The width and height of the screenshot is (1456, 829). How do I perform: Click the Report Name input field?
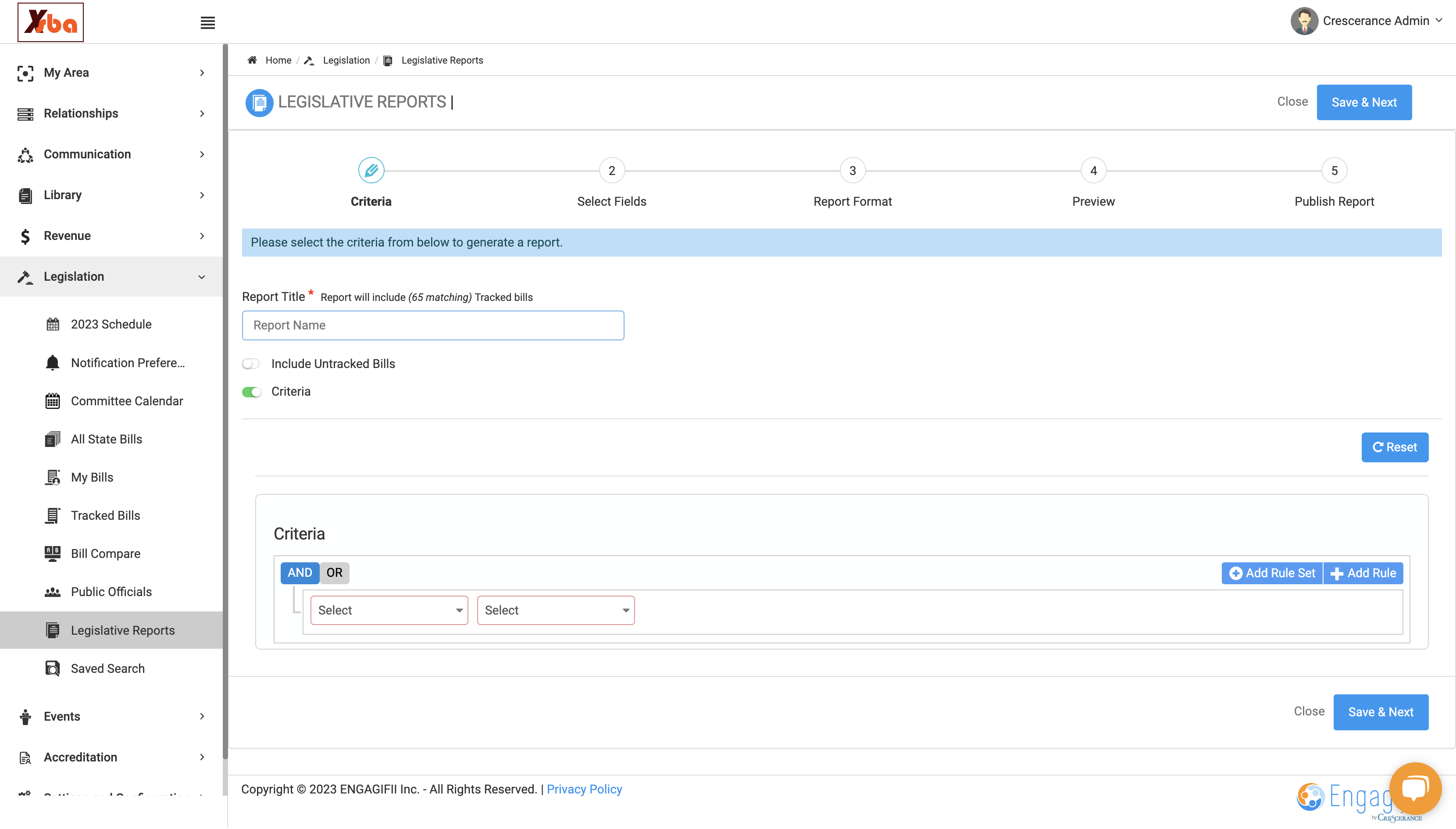point(433,325)
